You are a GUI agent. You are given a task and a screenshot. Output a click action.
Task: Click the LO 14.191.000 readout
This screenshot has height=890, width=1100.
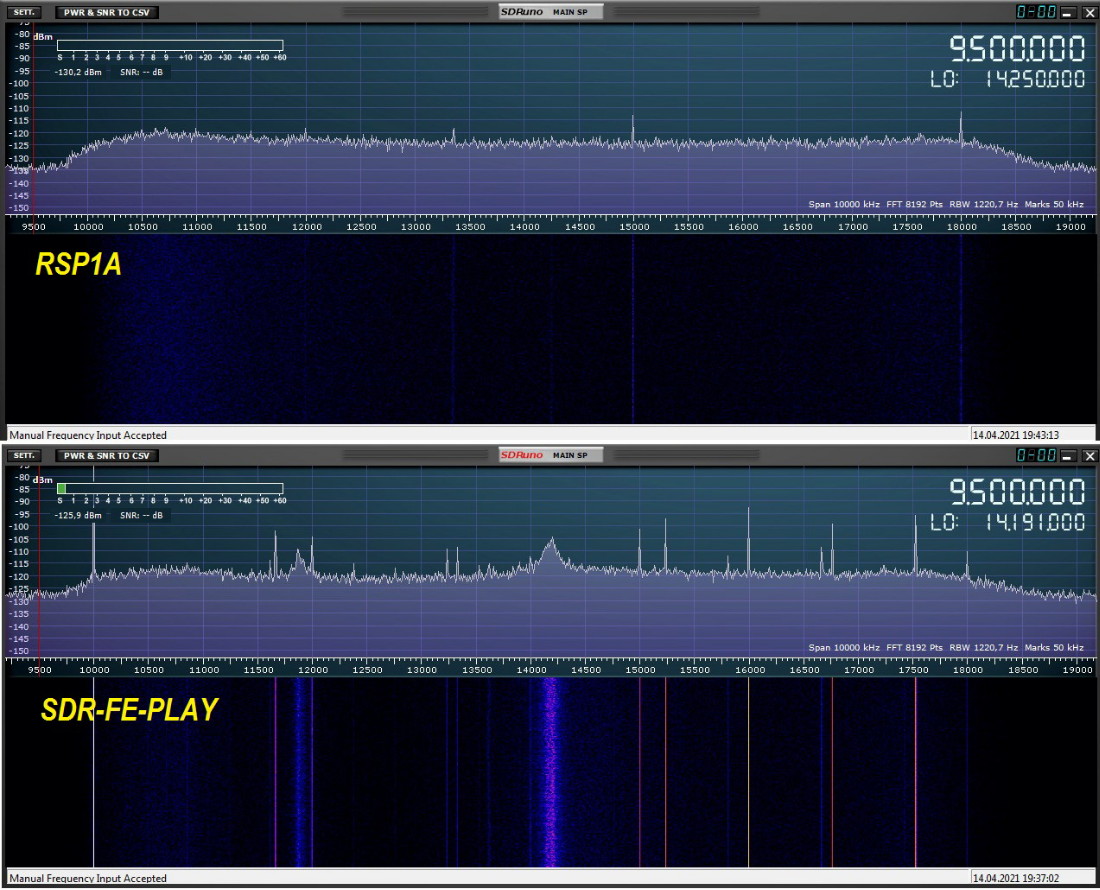(x=1008, y=522)
